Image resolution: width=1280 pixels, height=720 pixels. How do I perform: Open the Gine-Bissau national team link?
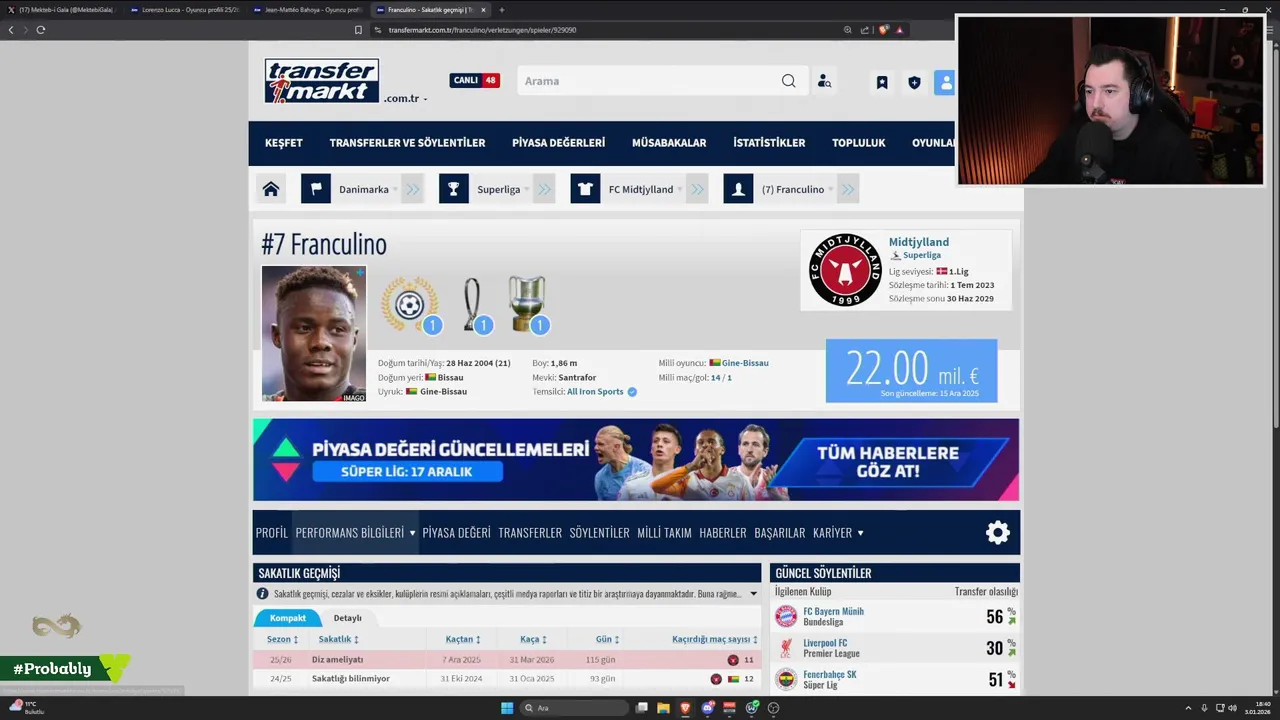[x=745, y=363]
